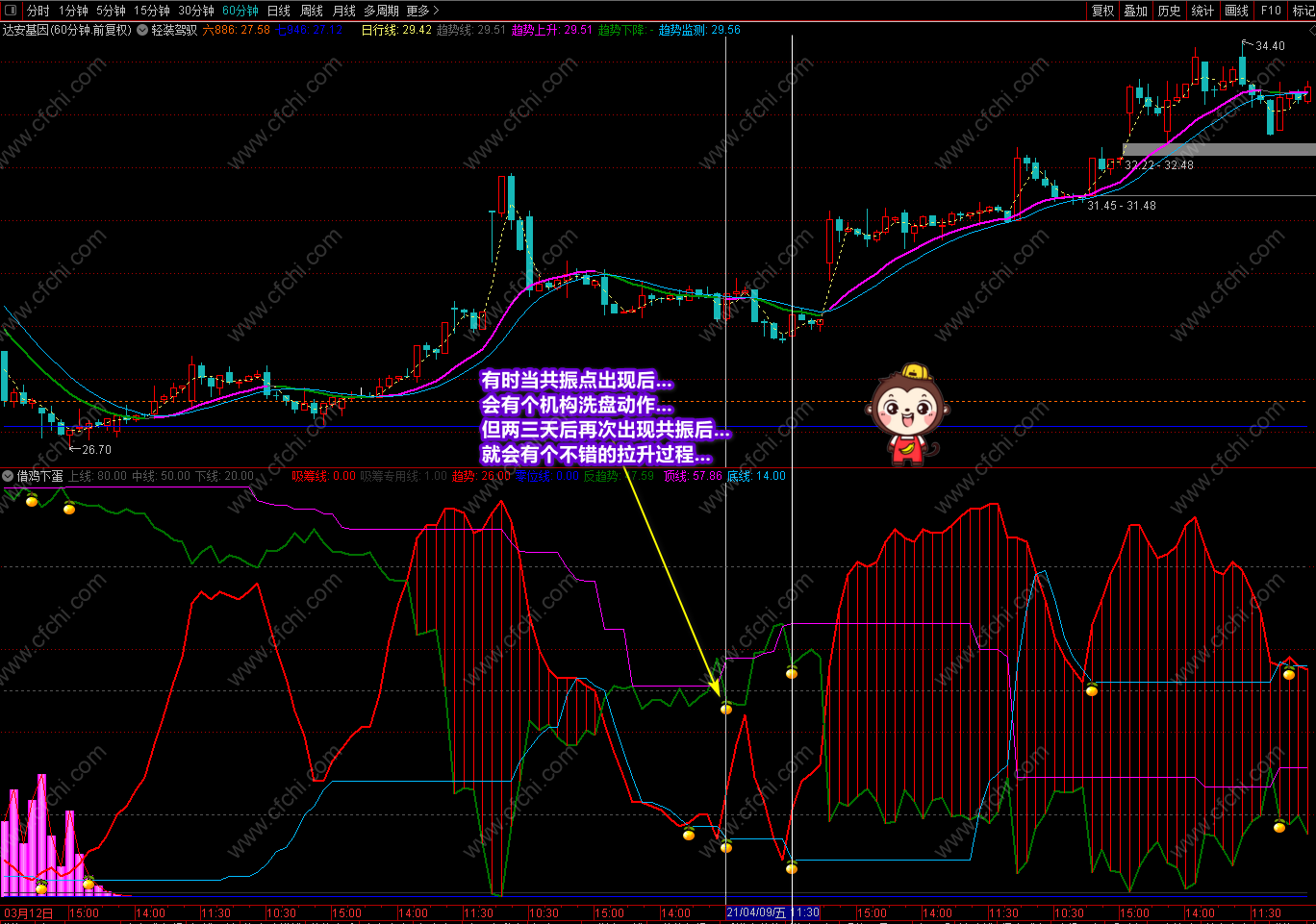
Task: Switch to 1分钟 period
Action: click(73, 11)
